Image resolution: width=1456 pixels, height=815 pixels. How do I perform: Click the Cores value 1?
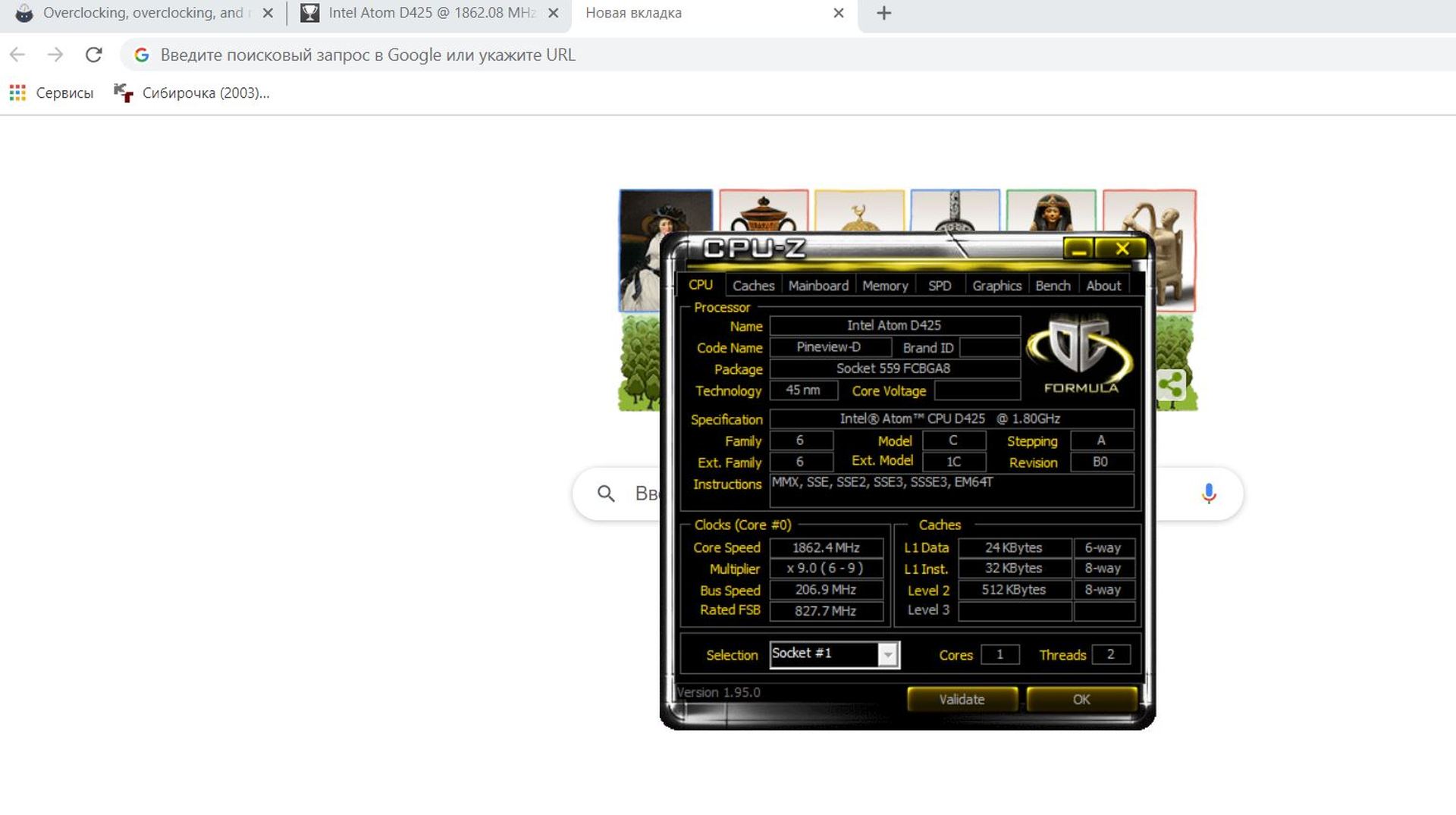click(1000, 654)
